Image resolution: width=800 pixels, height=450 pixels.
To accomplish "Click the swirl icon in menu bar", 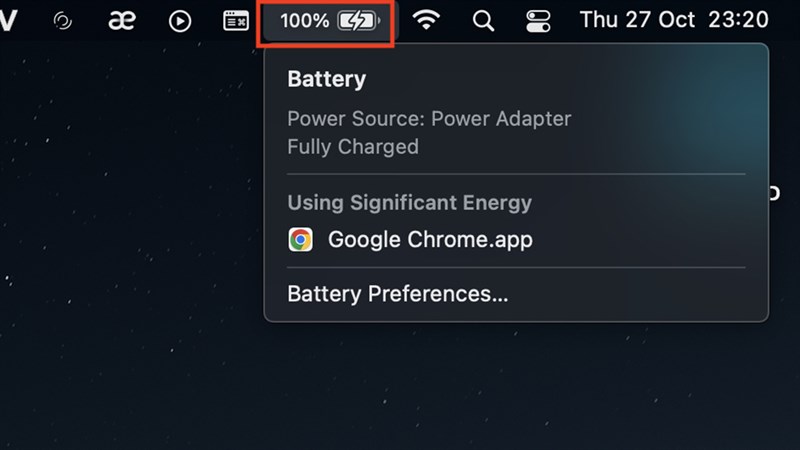I will coord(62,21).
